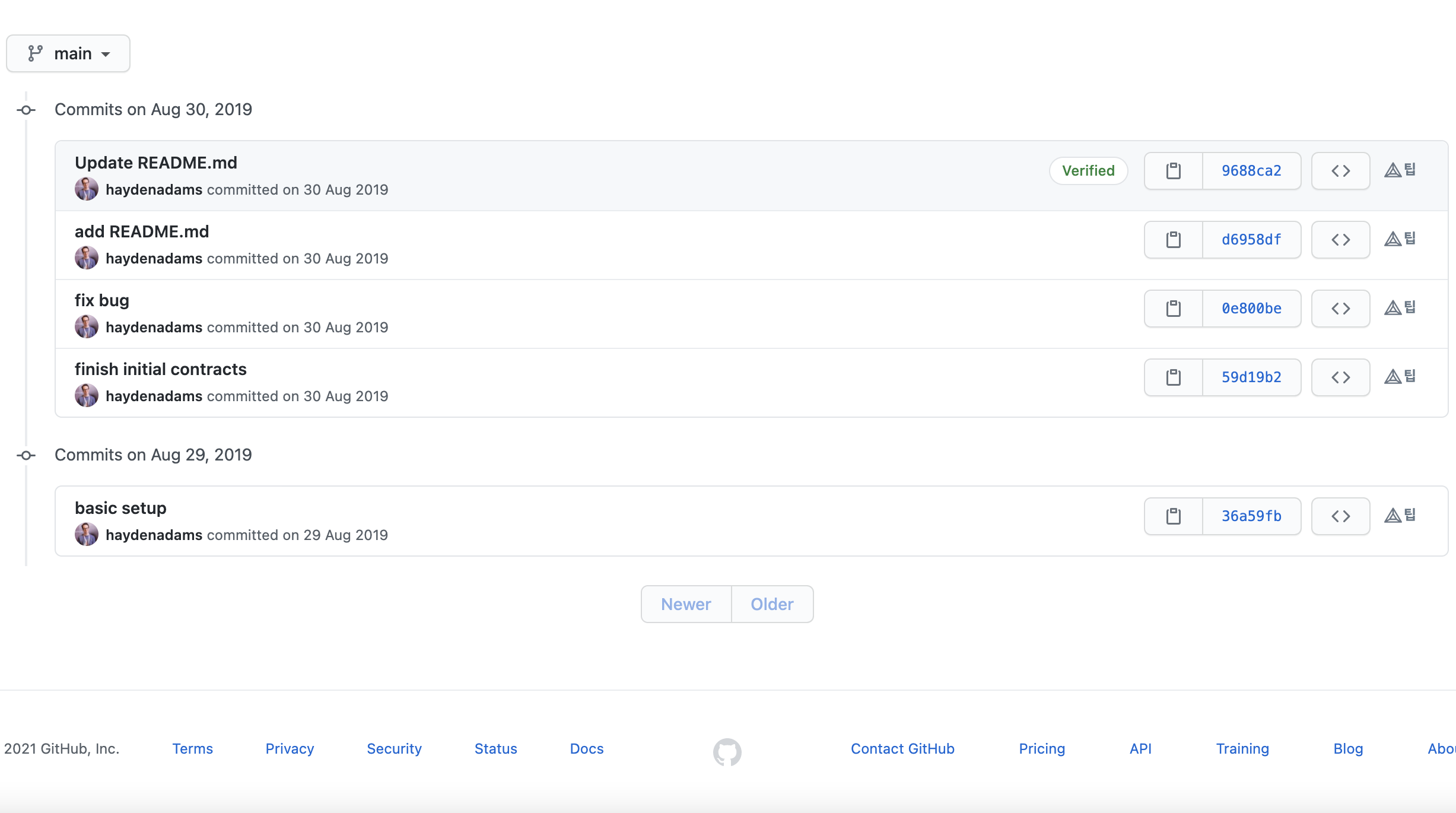Copy the SHA of the d6958df commit
Viewport: 1456px width, 813px height.
[1173, 240]
